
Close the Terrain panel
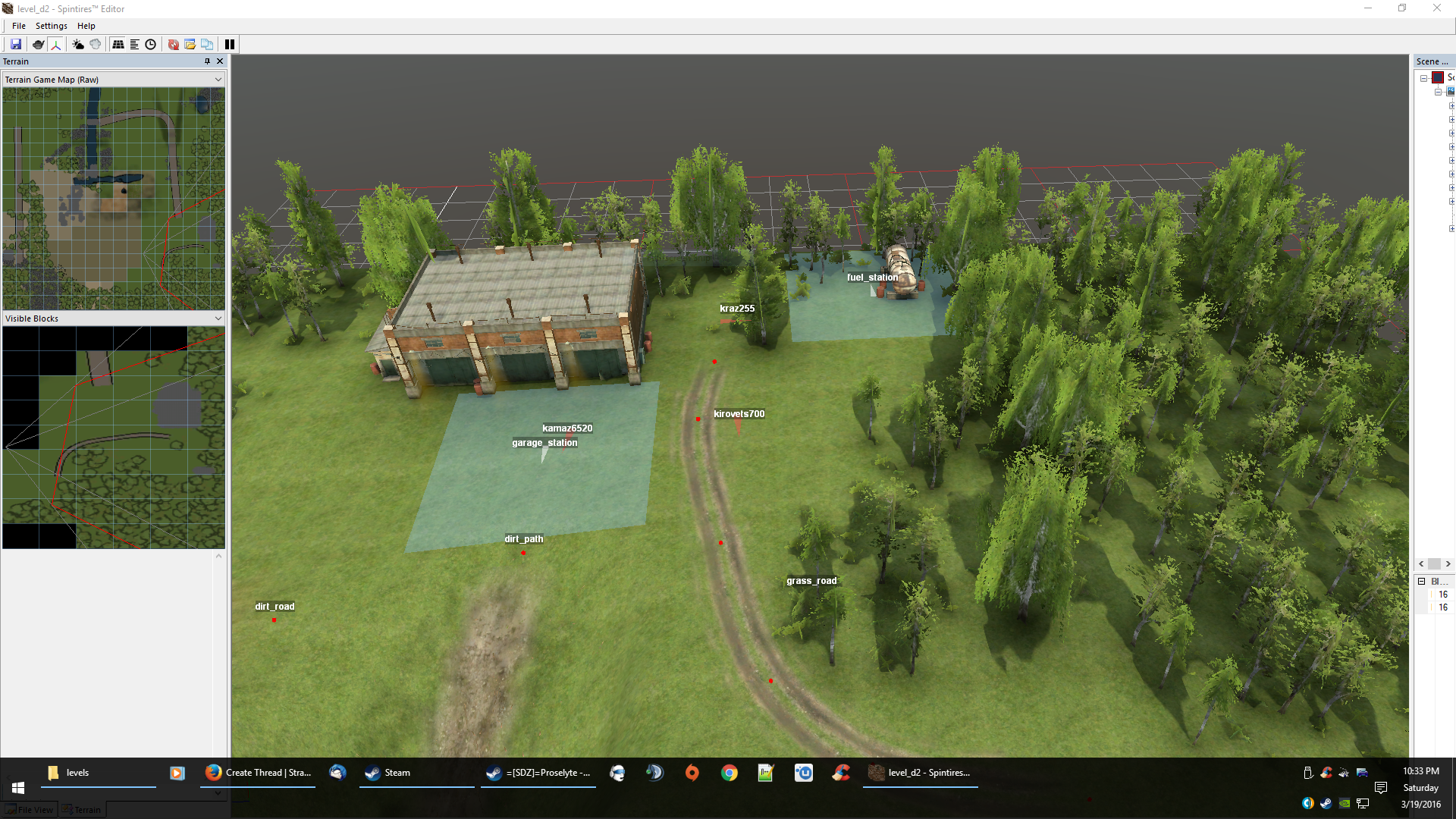click(x=220, y=61)
